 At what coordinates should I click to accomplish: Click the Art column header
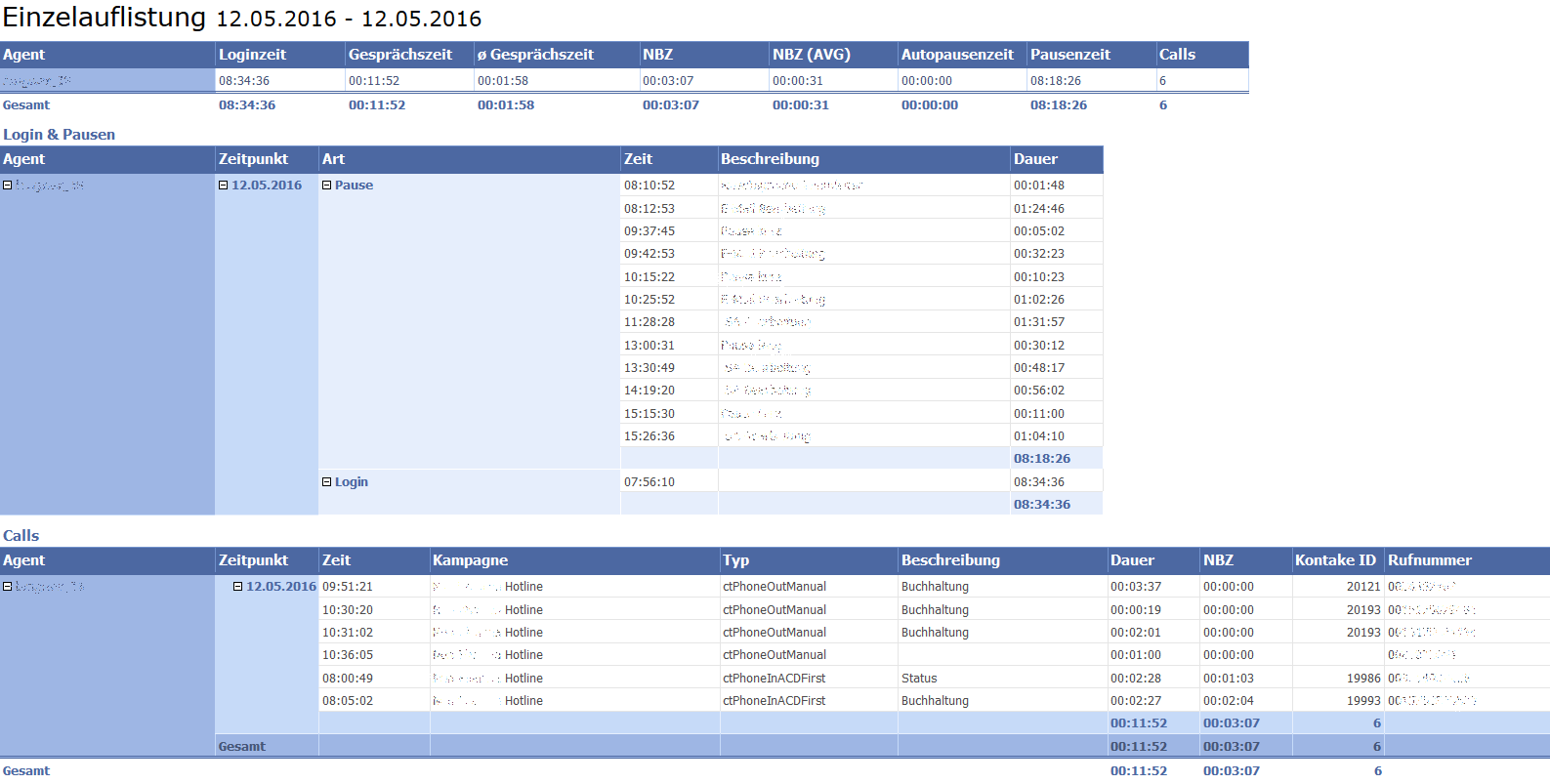pyautogui.click(x=333, y=159)
